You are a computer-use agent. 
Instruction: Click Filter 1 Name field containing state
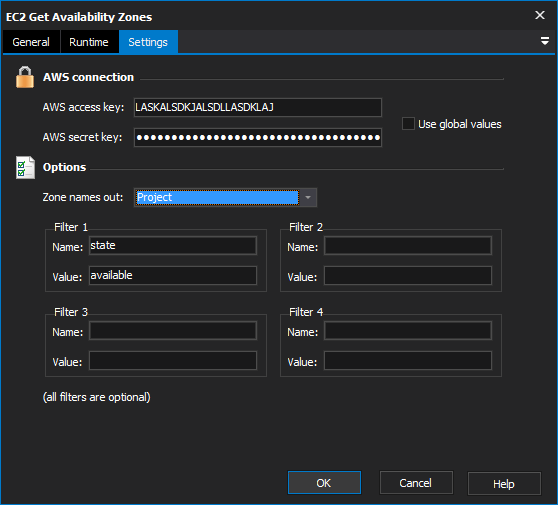[173, 246]
